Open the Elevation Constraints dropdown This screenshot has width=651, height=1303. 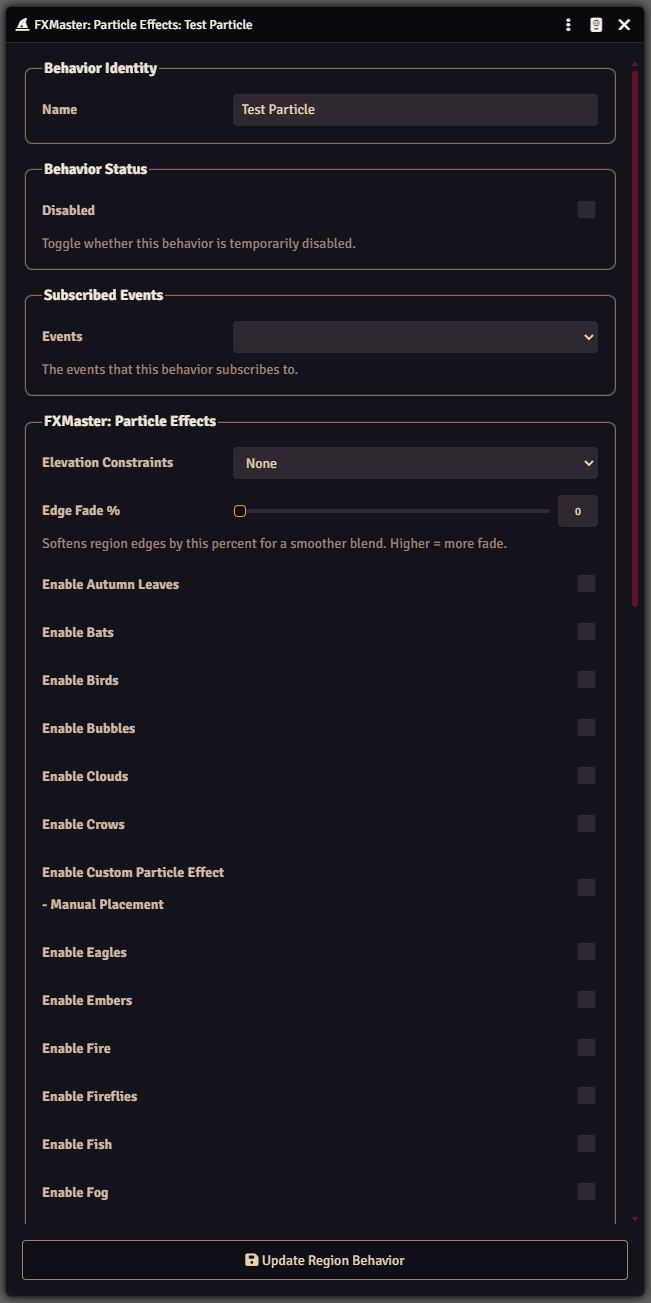point(415,463)
